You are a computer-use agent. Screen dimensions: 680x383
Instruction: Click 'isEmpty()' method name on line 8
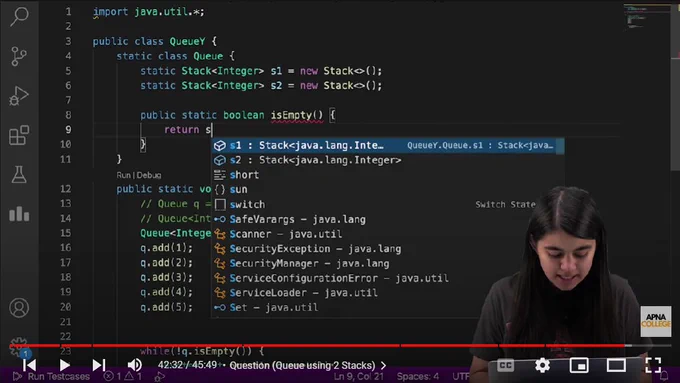point(297,115)
